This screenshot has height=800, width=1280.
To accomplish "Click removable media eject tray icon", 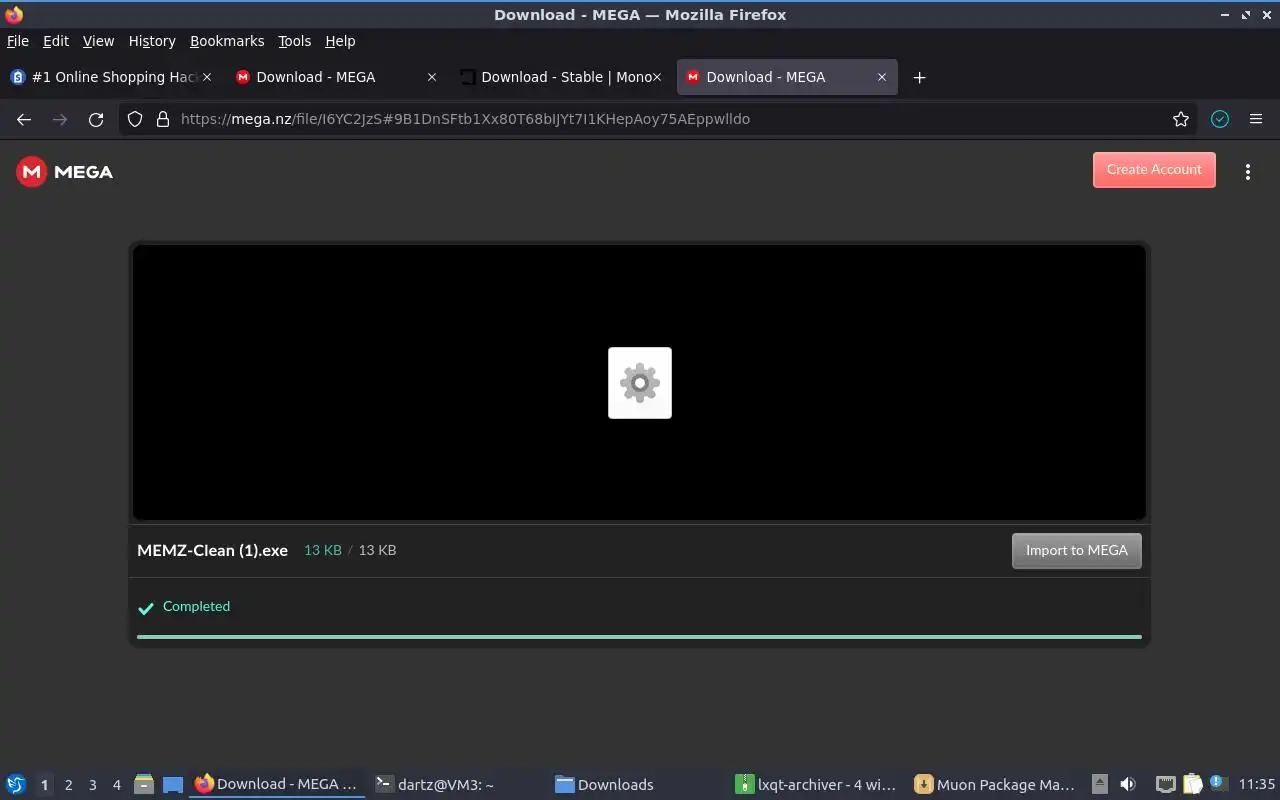I will 1100,785.
